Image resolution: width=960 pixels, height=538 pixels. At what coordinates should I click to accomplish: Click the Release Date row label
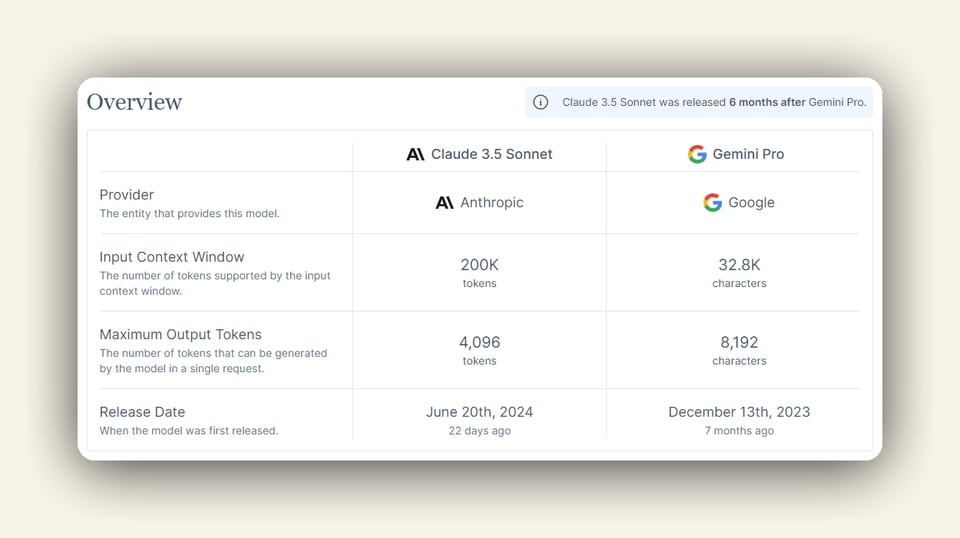point(142,412)
